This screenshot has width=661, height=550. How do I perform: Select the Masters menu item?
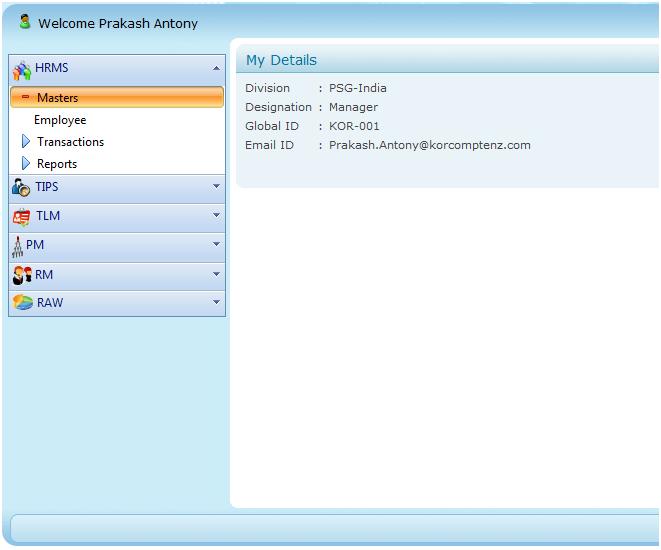(117, 97)
